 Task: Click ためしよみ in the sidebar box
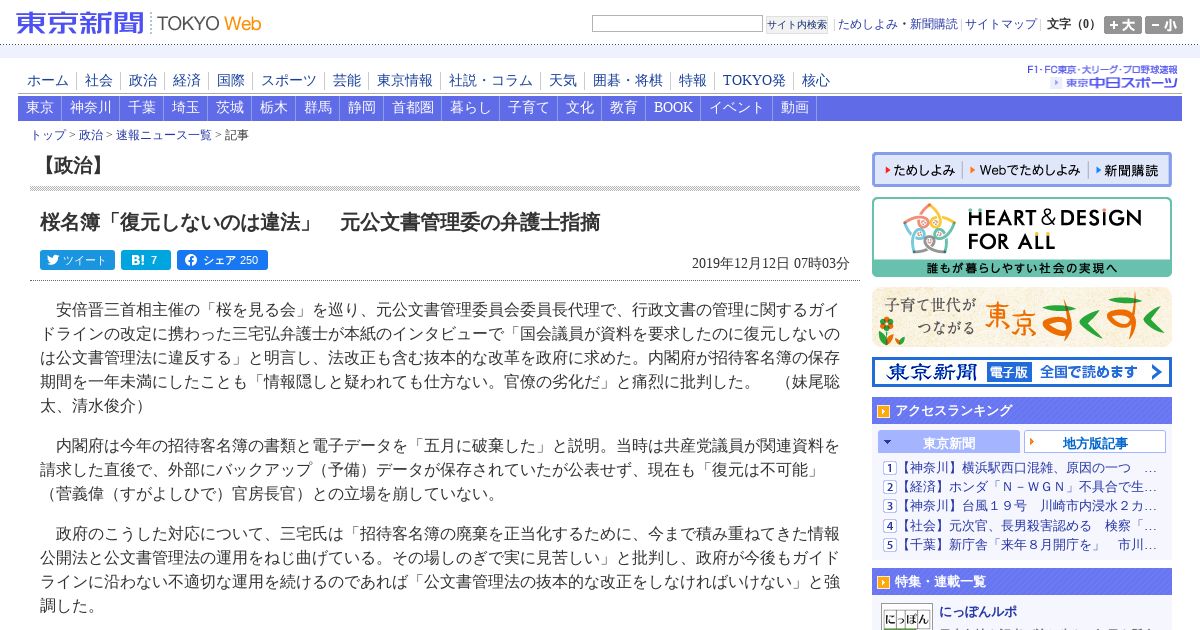pyautogui.click(x=919, y=170)
